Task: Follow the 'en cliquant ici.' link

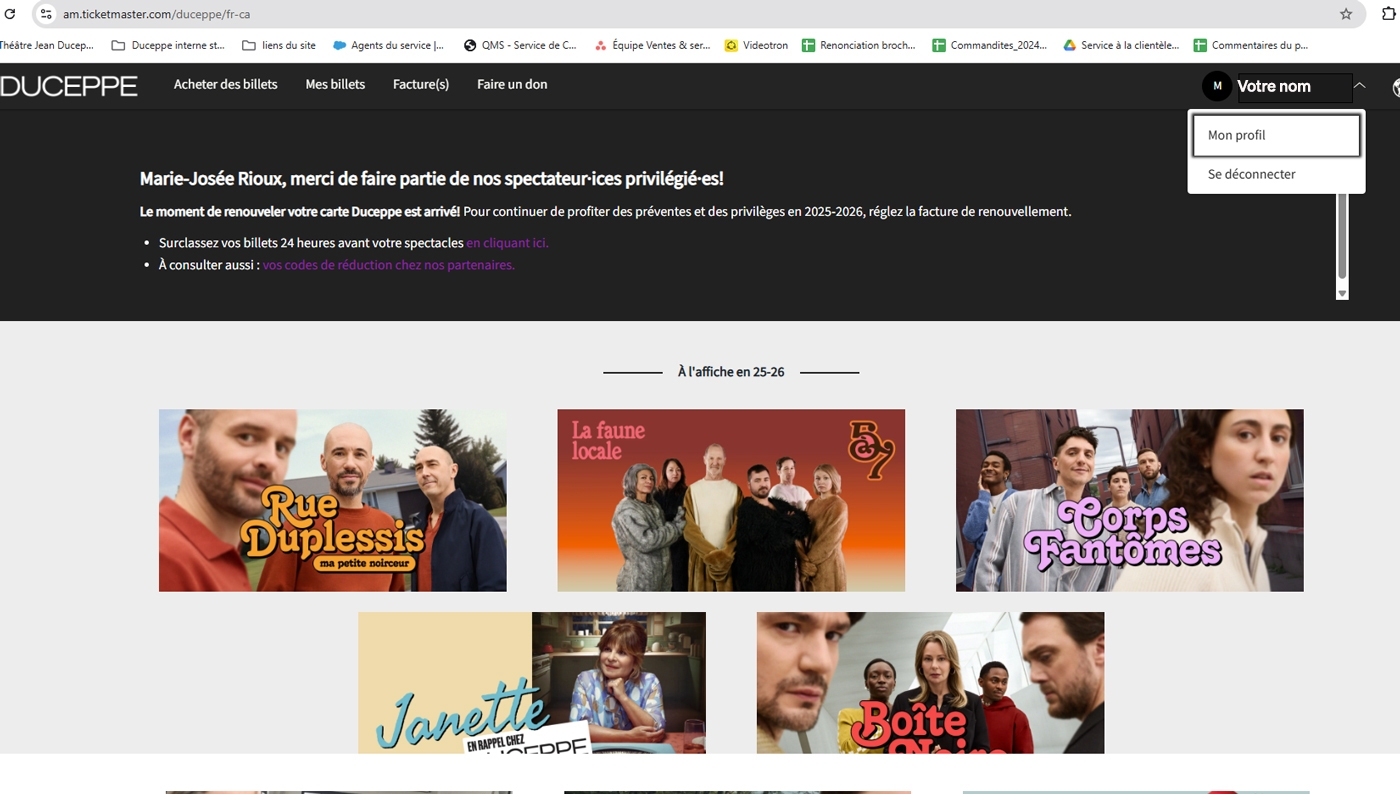Action: 507,243
